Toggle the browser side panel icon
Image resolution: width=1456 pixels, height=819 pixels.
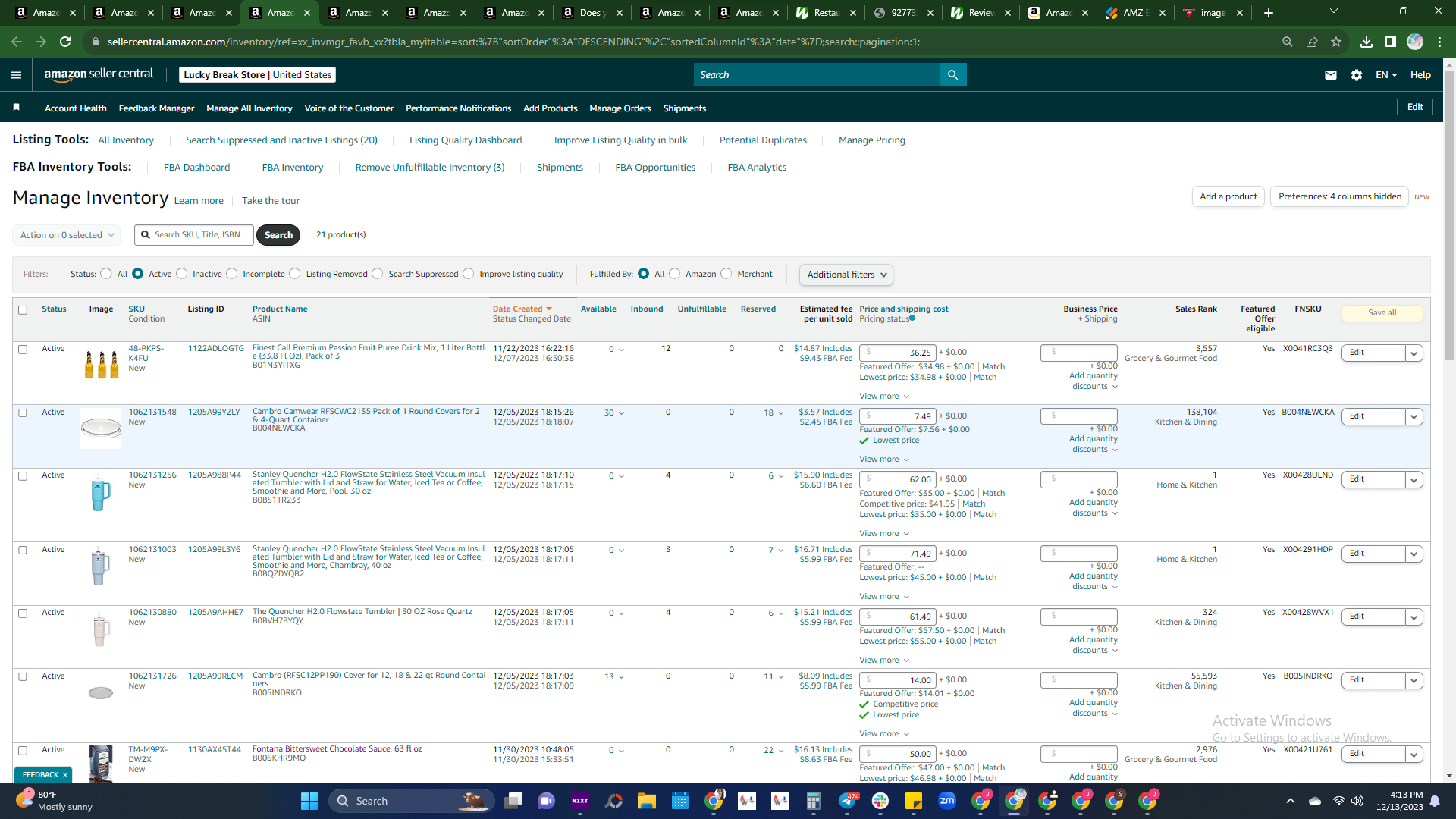(x=1391, y=42)
